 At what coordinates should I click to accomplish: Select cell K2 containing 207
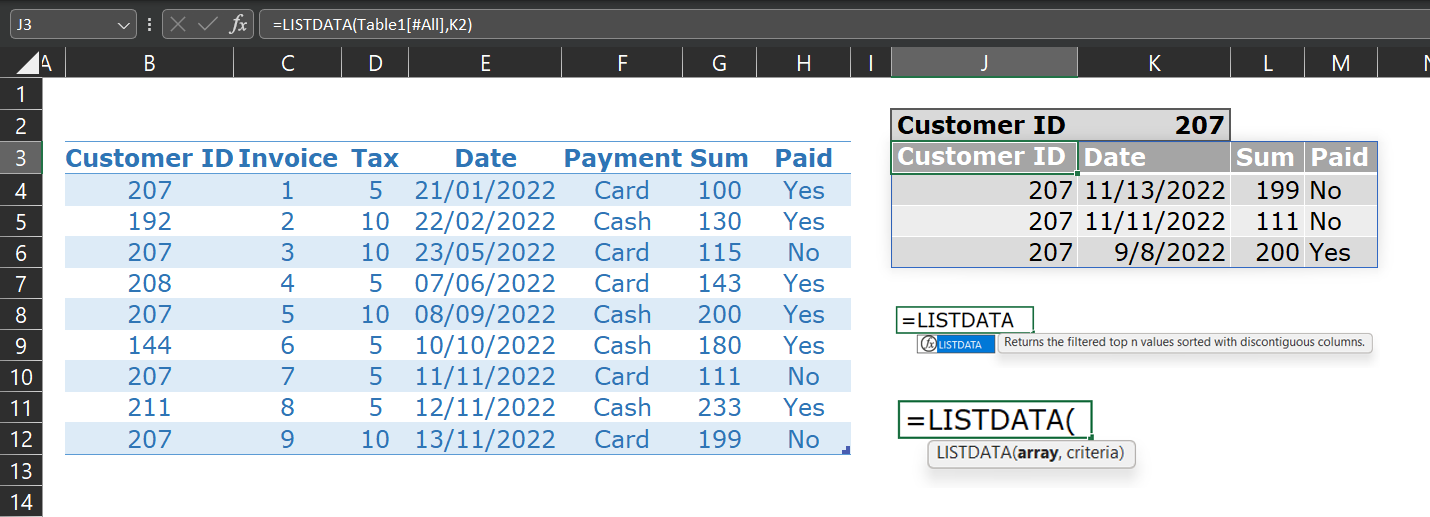[1154, 125]
